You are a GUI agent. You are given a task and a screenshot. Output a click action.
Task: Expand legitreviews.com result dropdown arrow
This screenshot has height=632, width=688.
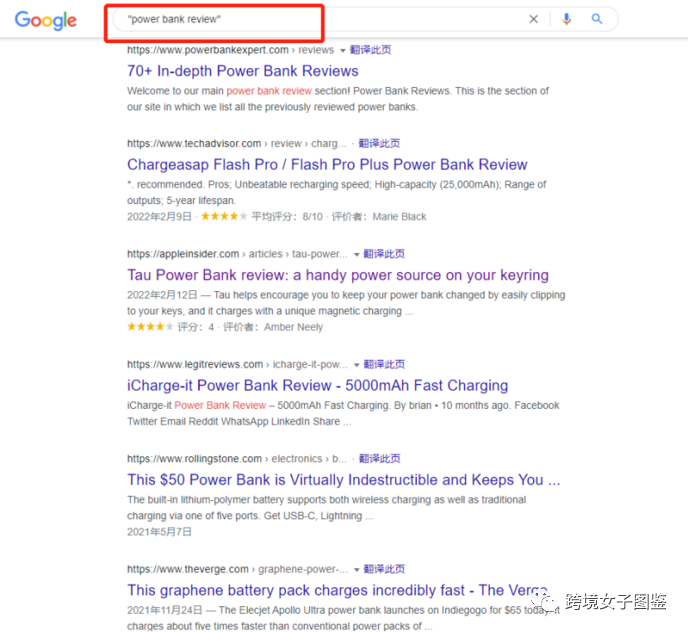(357, 365)
